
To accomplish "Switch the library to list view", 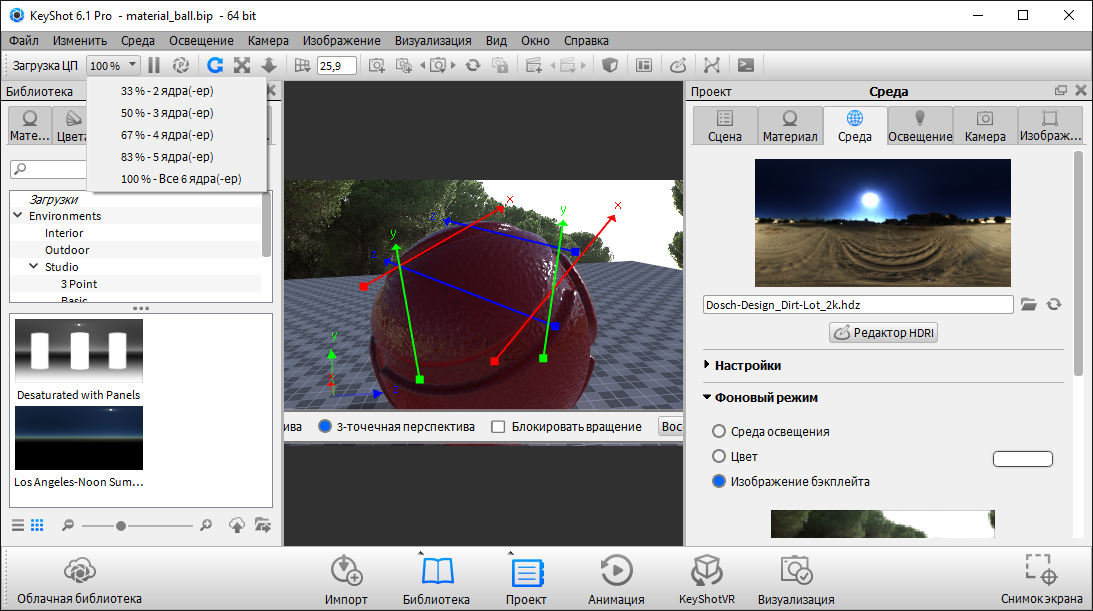I will tap(18, 525).
